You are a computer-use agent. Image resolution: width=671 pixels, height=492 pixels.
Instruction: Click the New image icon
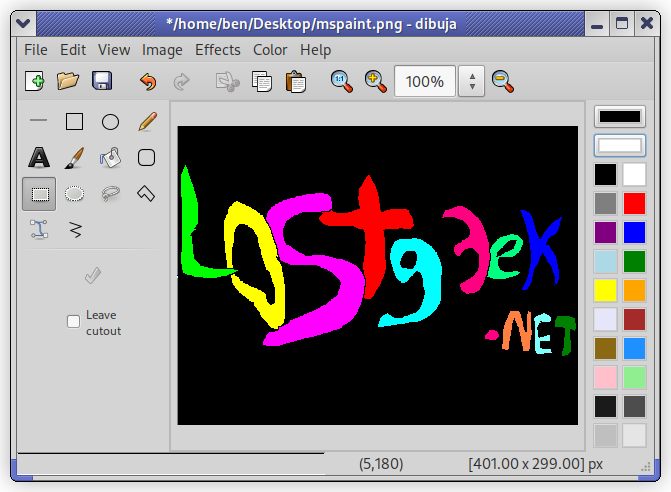(35, 81)
